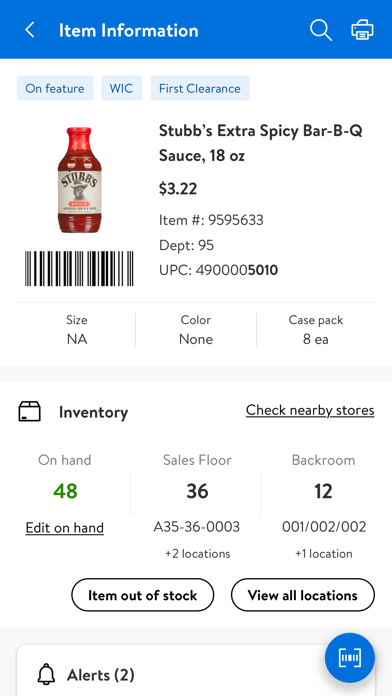Expand sales floor +2 locations
The image size is (392, 696).
[198, 554]
